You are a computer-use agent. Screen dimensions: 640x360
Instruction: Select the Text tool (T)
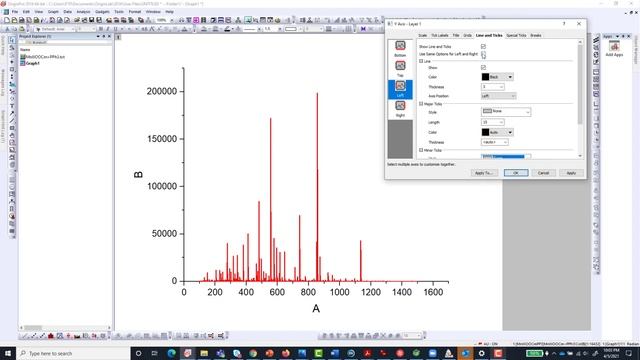point(12,106)
